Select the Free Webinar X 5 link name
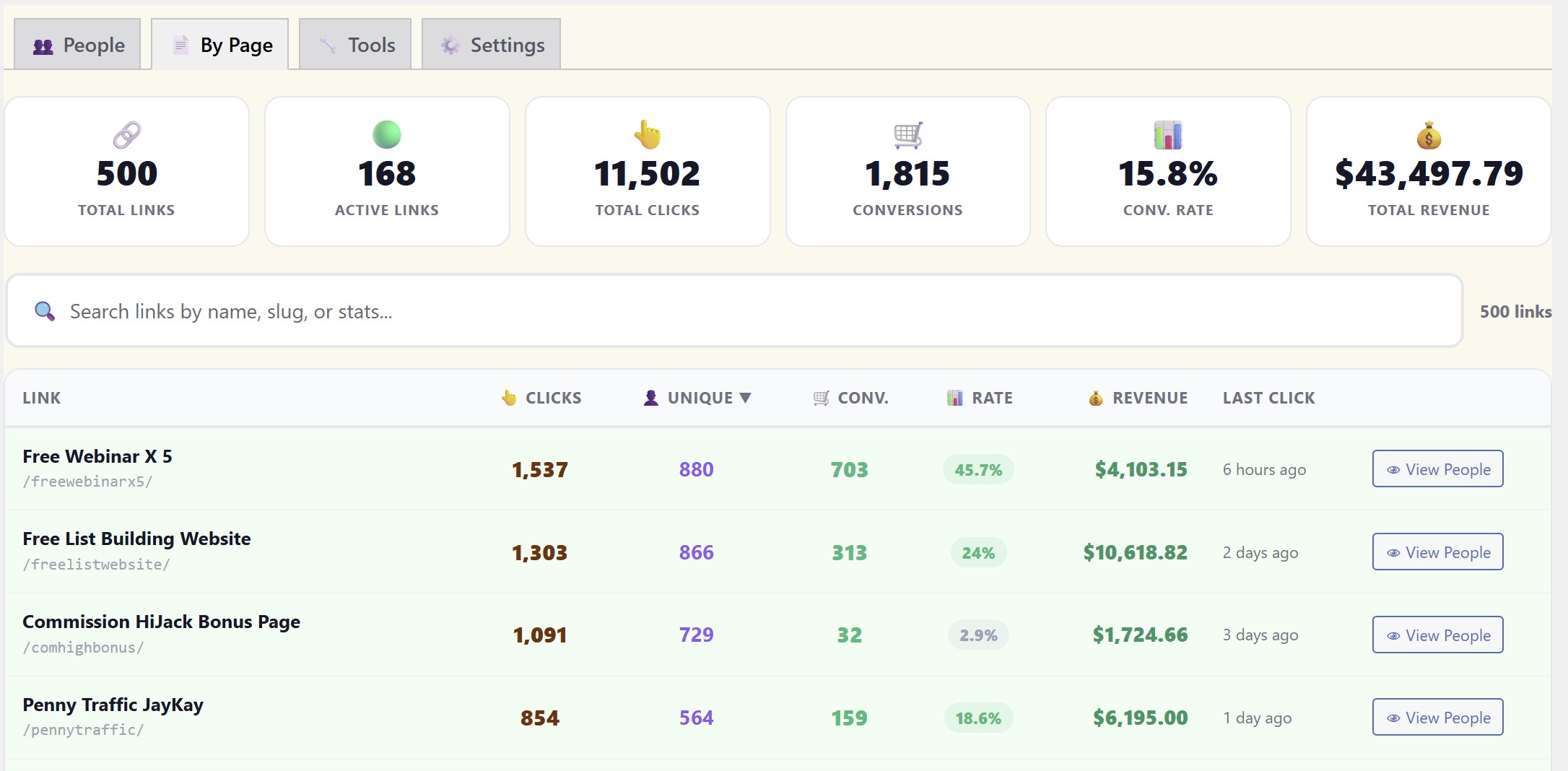Image resolution: width=1568 pixels, height=771 pixels. coord(97,456)
